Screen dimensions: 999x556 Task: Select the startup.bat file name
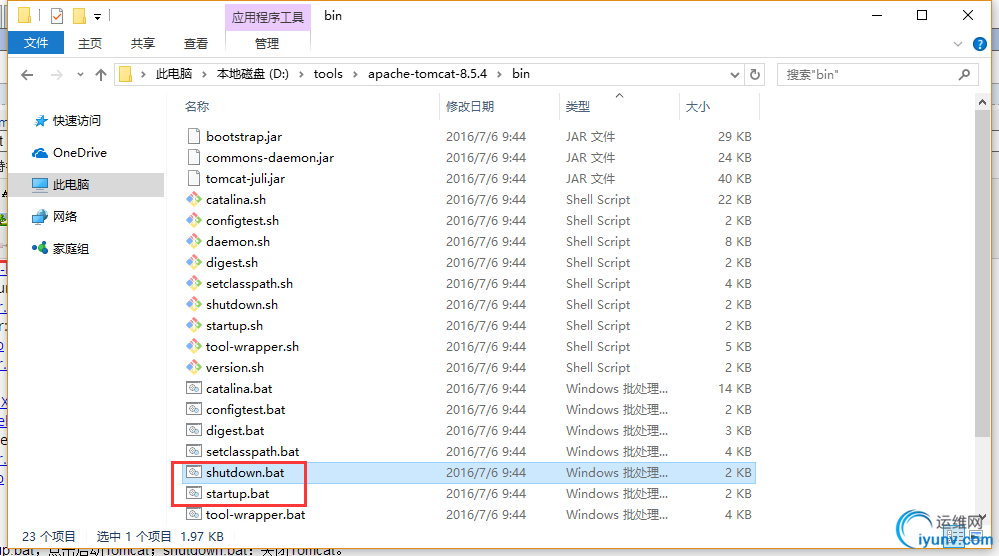[x=238, y=494]
